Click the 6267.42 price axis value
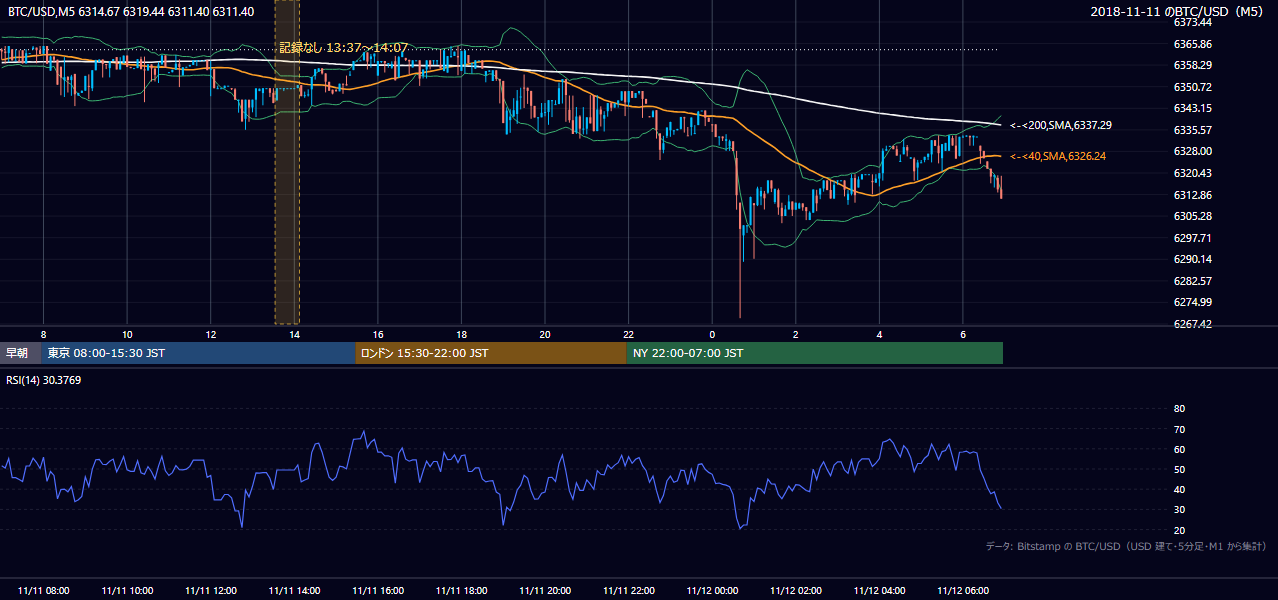This screenshot has height=600, width=1278. 1193,324
